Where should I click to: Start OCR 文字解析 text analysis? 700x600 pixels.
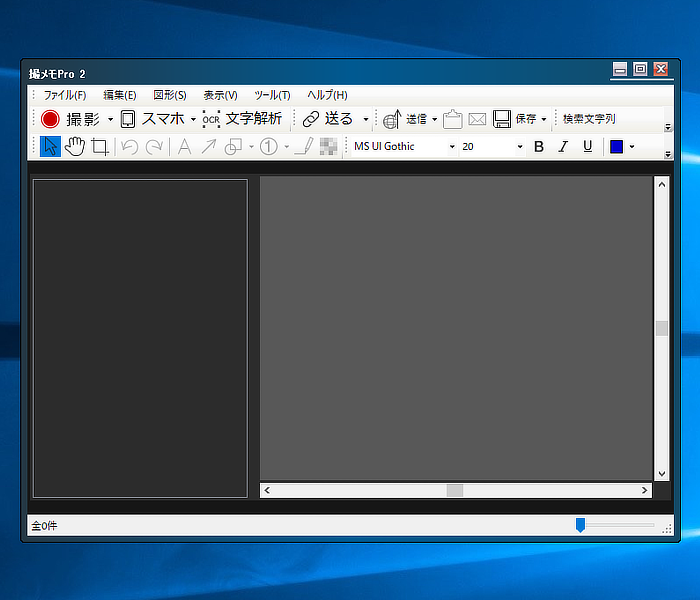pos(242,119)
